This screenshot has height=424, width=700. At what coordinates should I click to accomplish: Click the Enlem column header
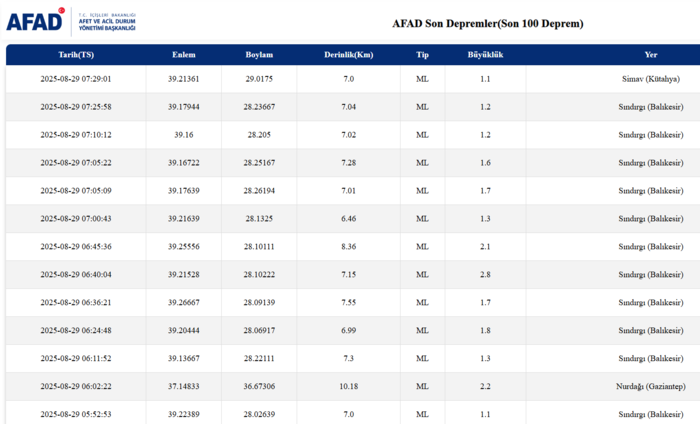tap(184, 55)
